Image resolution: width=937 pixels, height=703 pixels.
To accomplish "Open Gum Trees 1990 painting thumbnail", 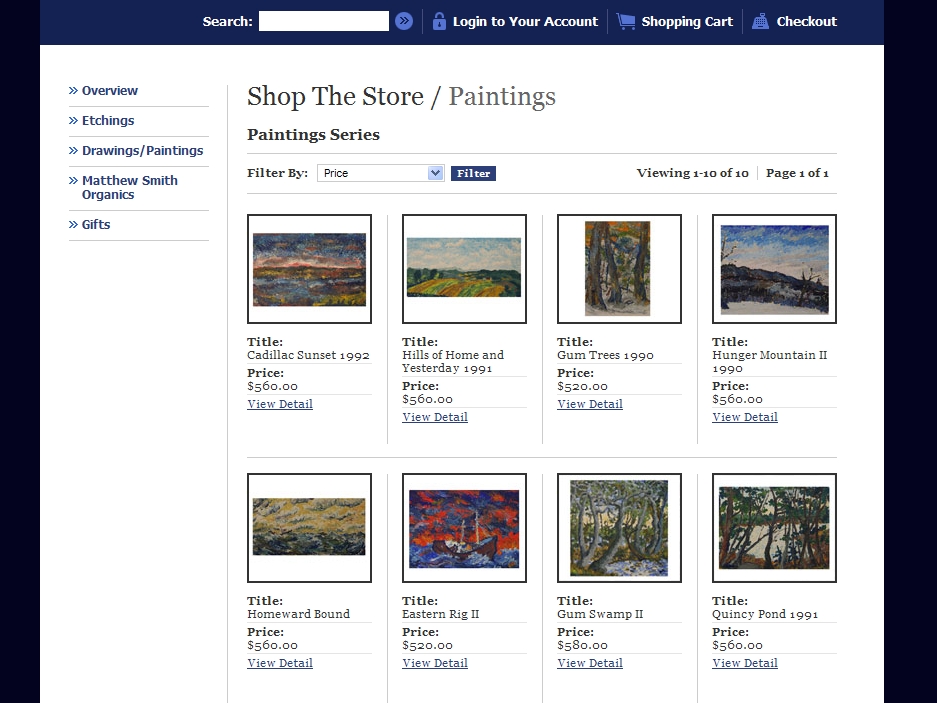I will tap(619, 269).
